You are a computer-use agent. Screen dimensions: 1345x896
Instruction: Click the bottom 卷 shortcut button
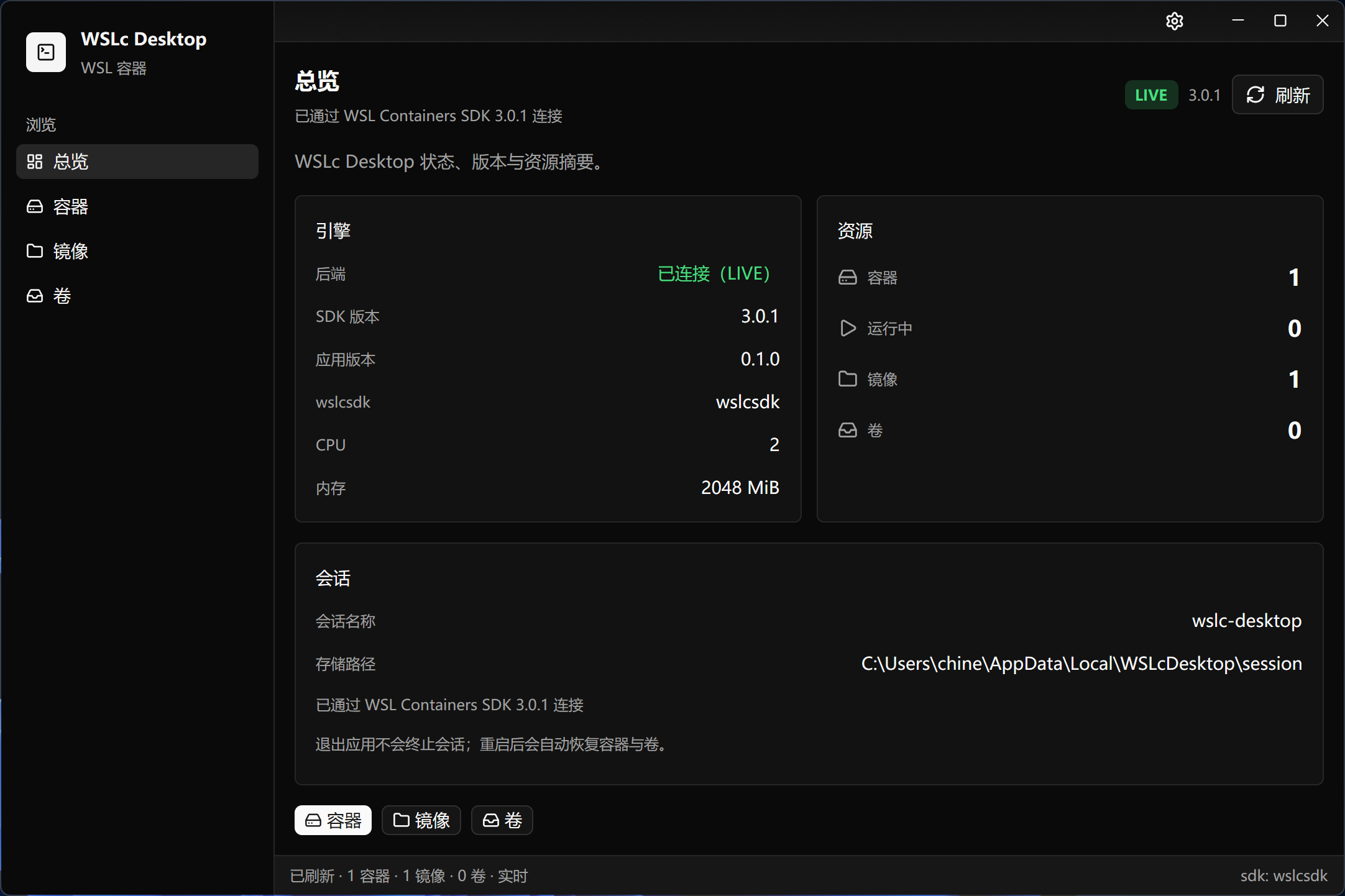pyautogui.click(x=502, y=820)
